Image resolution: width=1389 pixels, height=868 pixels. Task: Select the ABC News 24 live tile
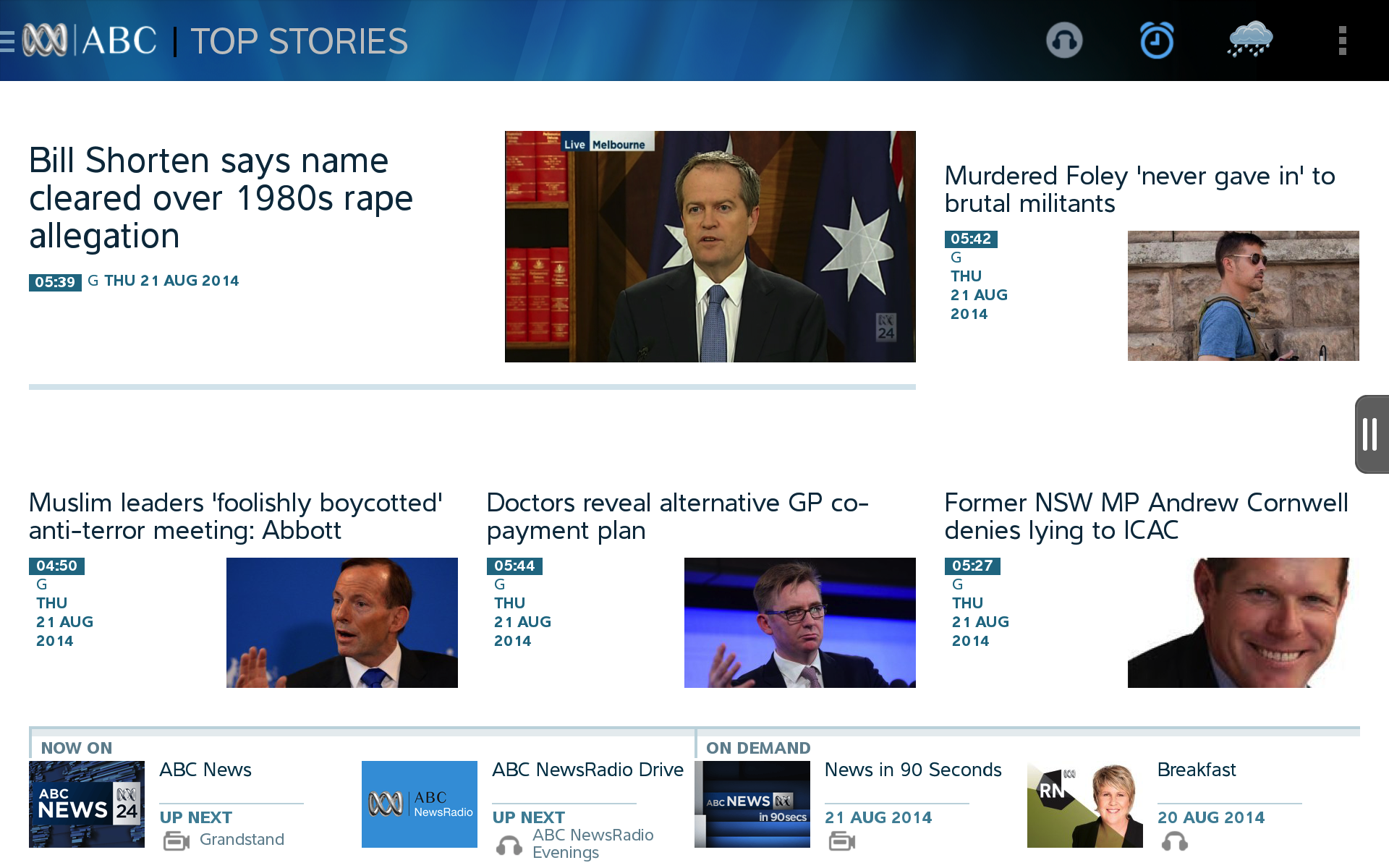coord(87,804)
